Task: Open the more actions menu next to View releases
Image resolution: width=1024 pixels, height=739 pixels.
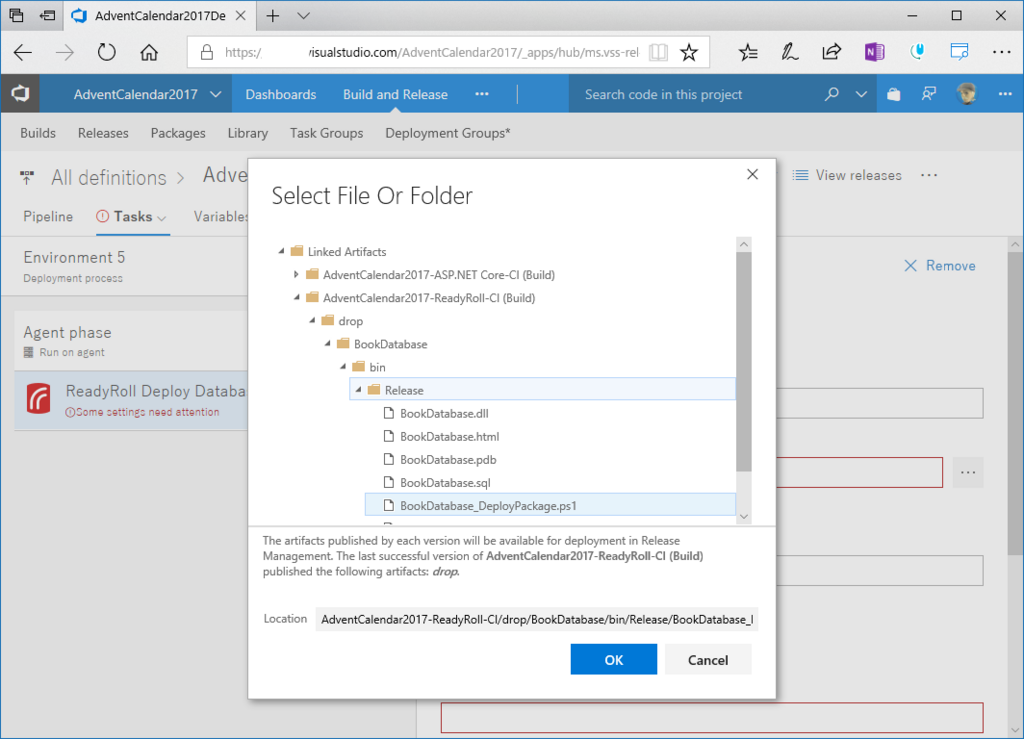Action: pos(929,175)
